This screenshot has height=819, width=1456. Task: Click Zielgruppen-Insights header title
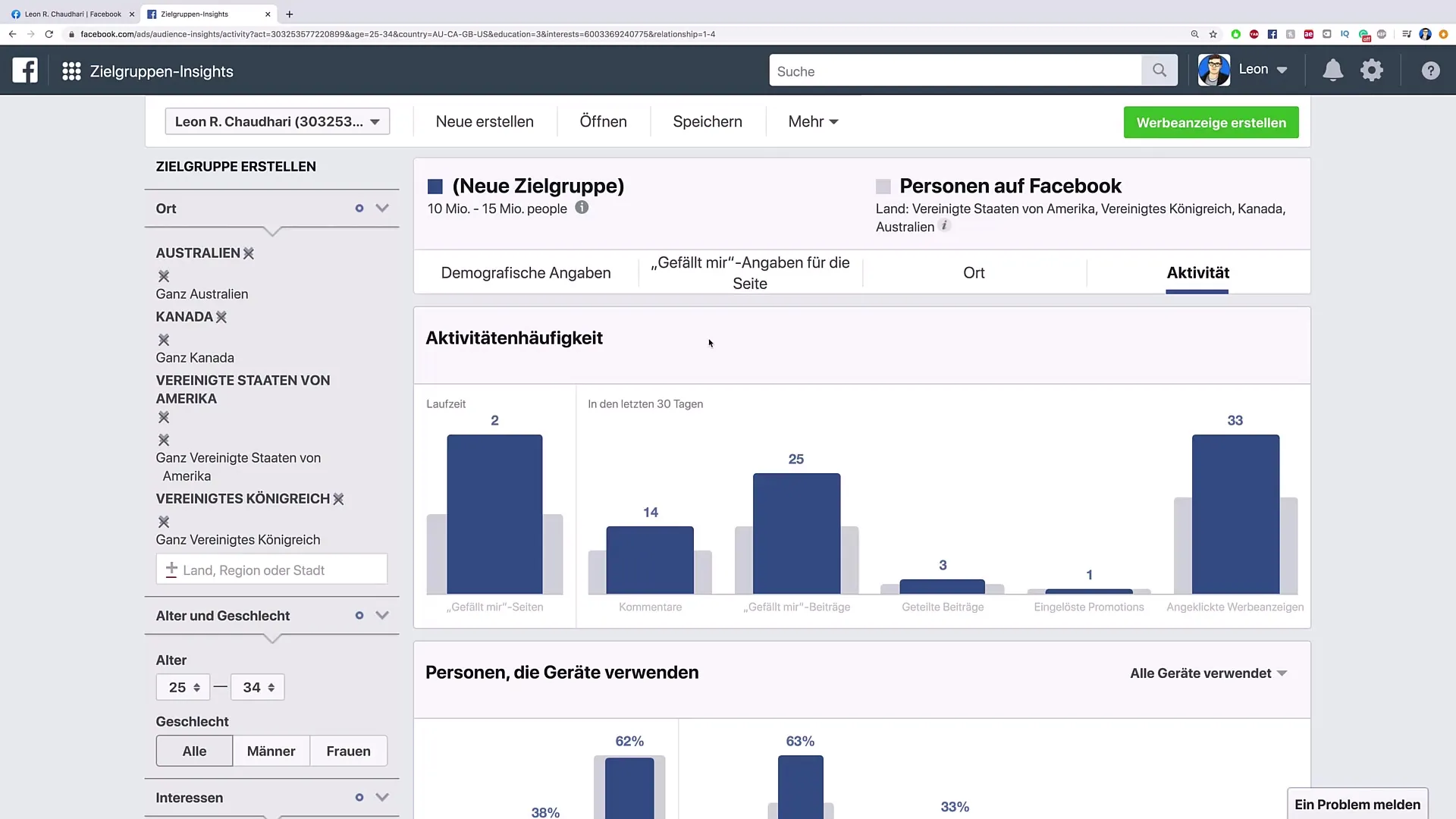[x=162, y=71]
